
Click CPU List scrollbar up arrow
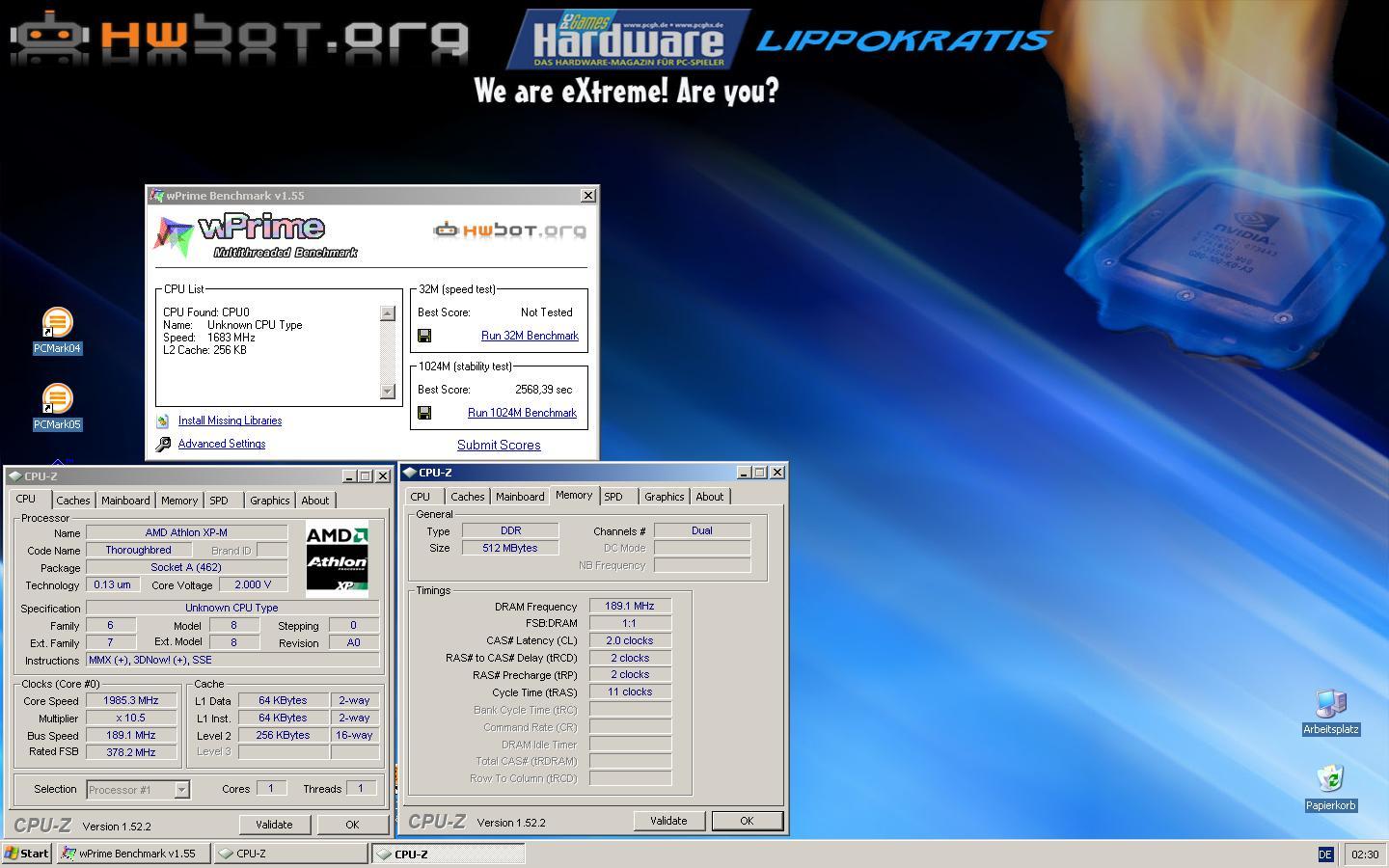coord(388,313)
